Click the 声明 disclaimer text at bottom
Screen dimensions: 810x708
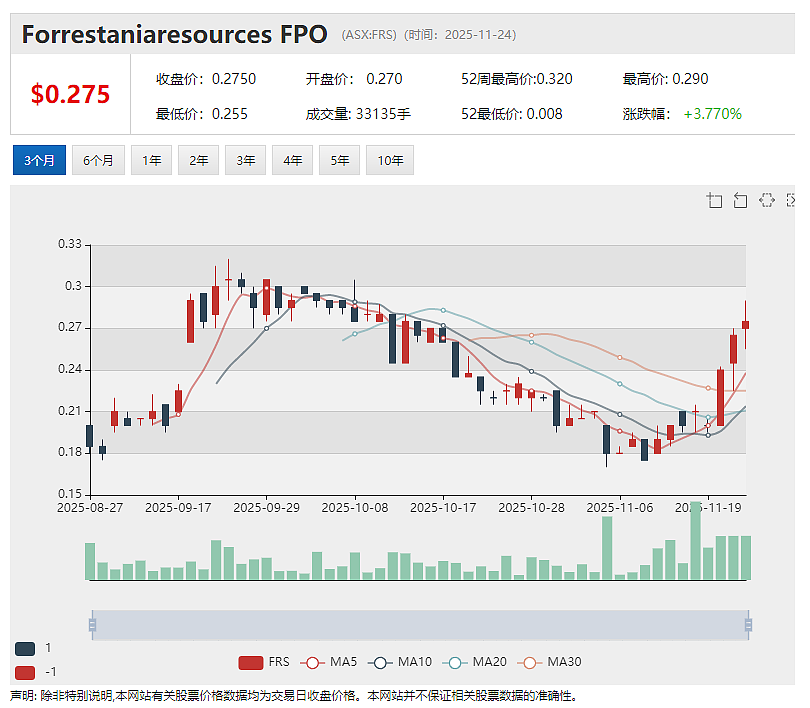tap(293, 696)
